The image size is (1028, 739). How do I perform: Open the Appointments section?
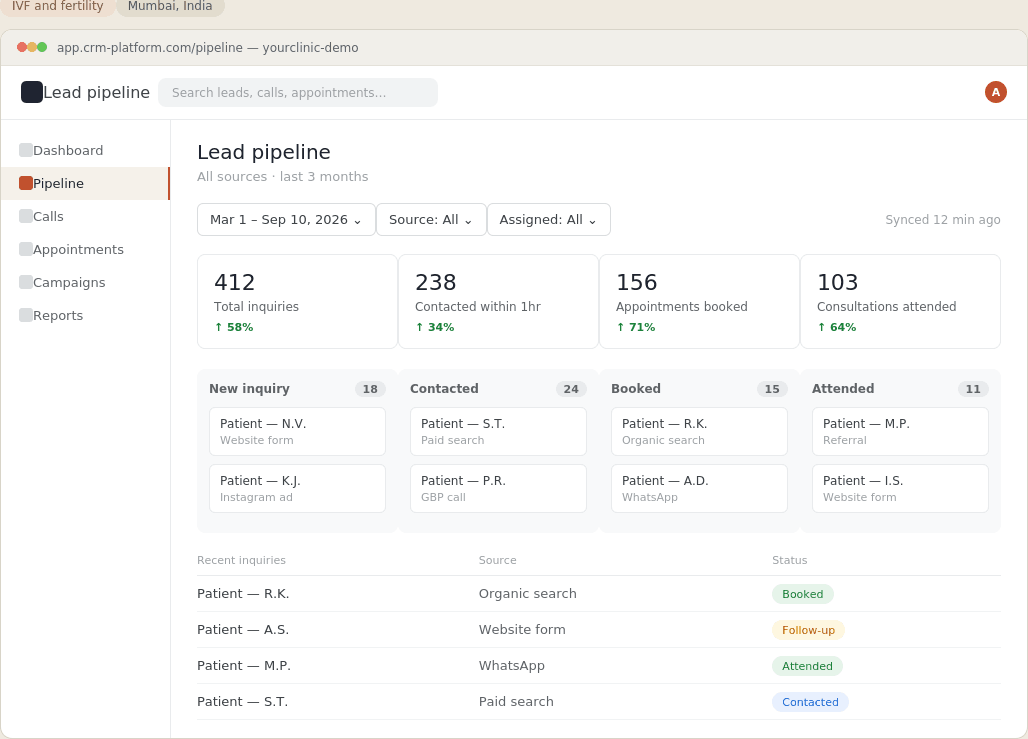[x=85, y=249]
